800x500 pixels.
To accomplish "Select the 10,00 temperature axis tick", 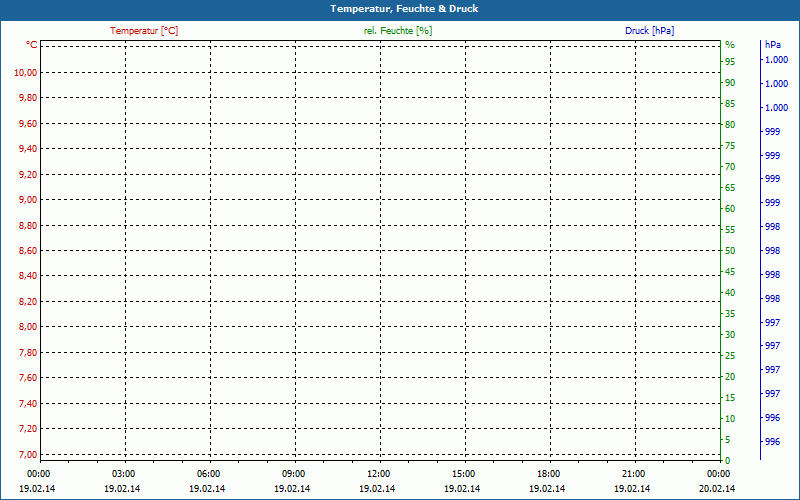I will coord(25,72).
